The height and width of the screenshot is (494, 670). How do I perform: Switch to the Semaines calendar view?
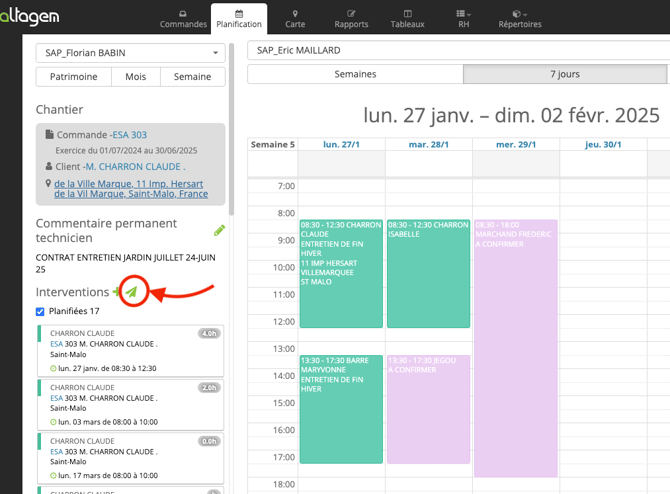point(355,75)
